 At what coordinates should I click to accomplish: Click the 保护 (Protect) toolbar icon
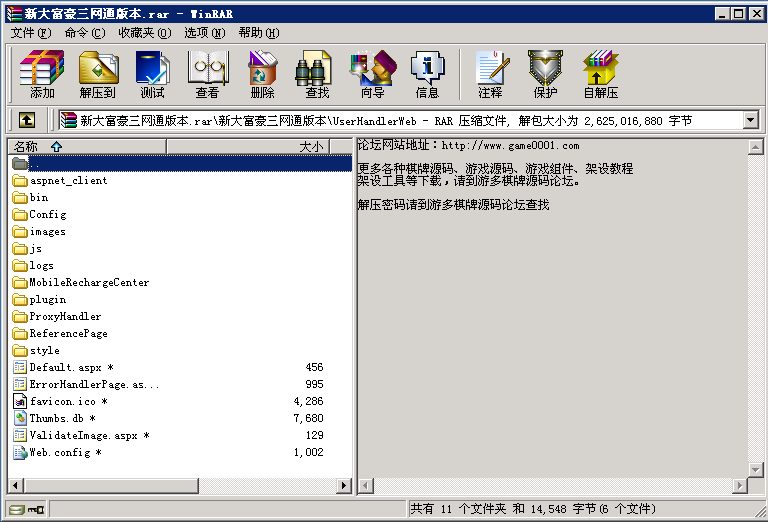(x=545, y=74)
